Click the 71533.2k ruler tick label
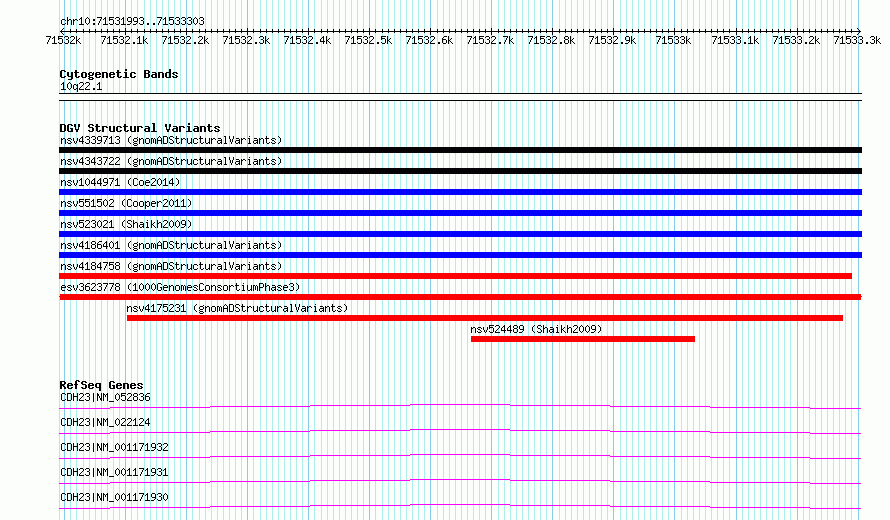Viewport: 890px width, 520px height. [796, 40]
